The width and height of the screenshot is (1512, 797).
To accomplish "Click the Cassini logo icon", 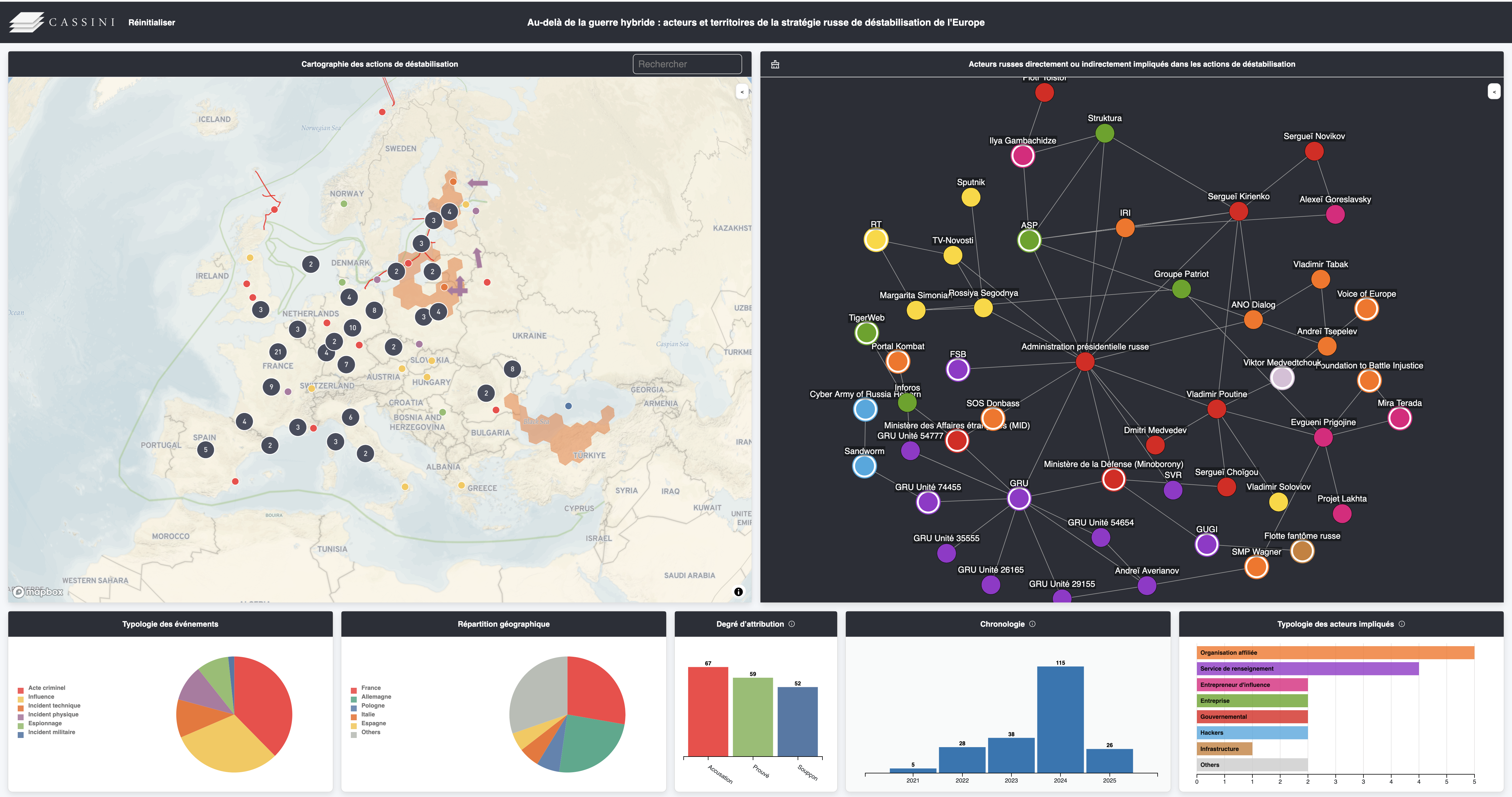I will (x=26, y=22).
